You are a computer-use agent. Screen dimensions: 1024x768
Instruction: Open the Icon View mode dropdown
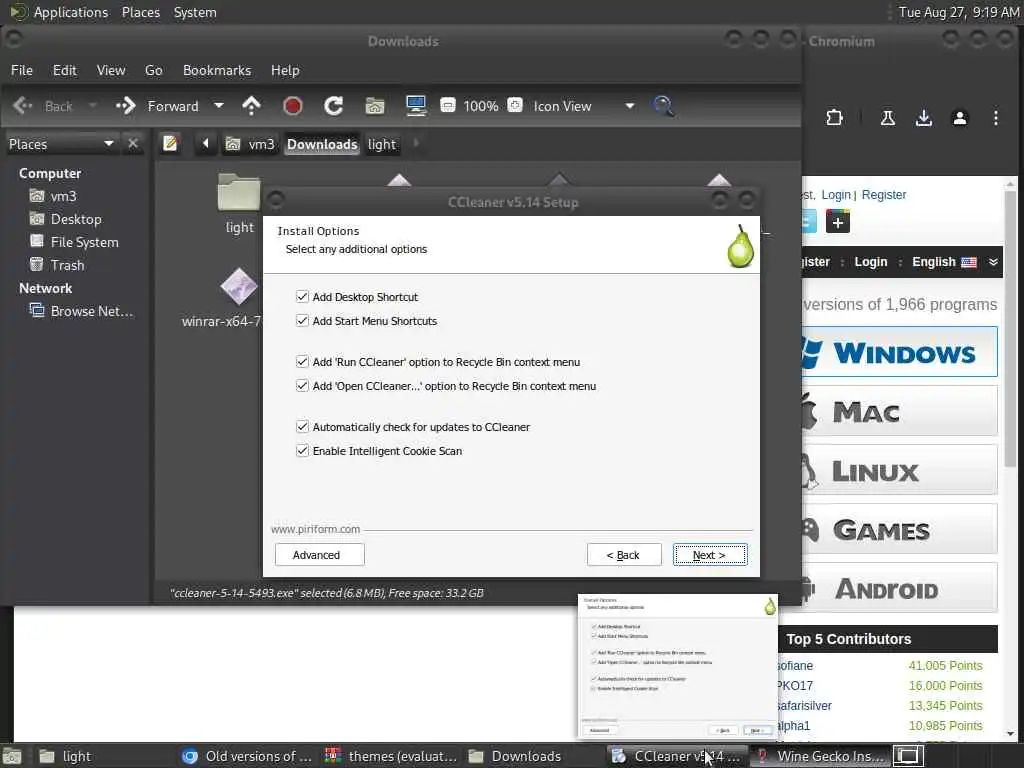pos(583,106)
